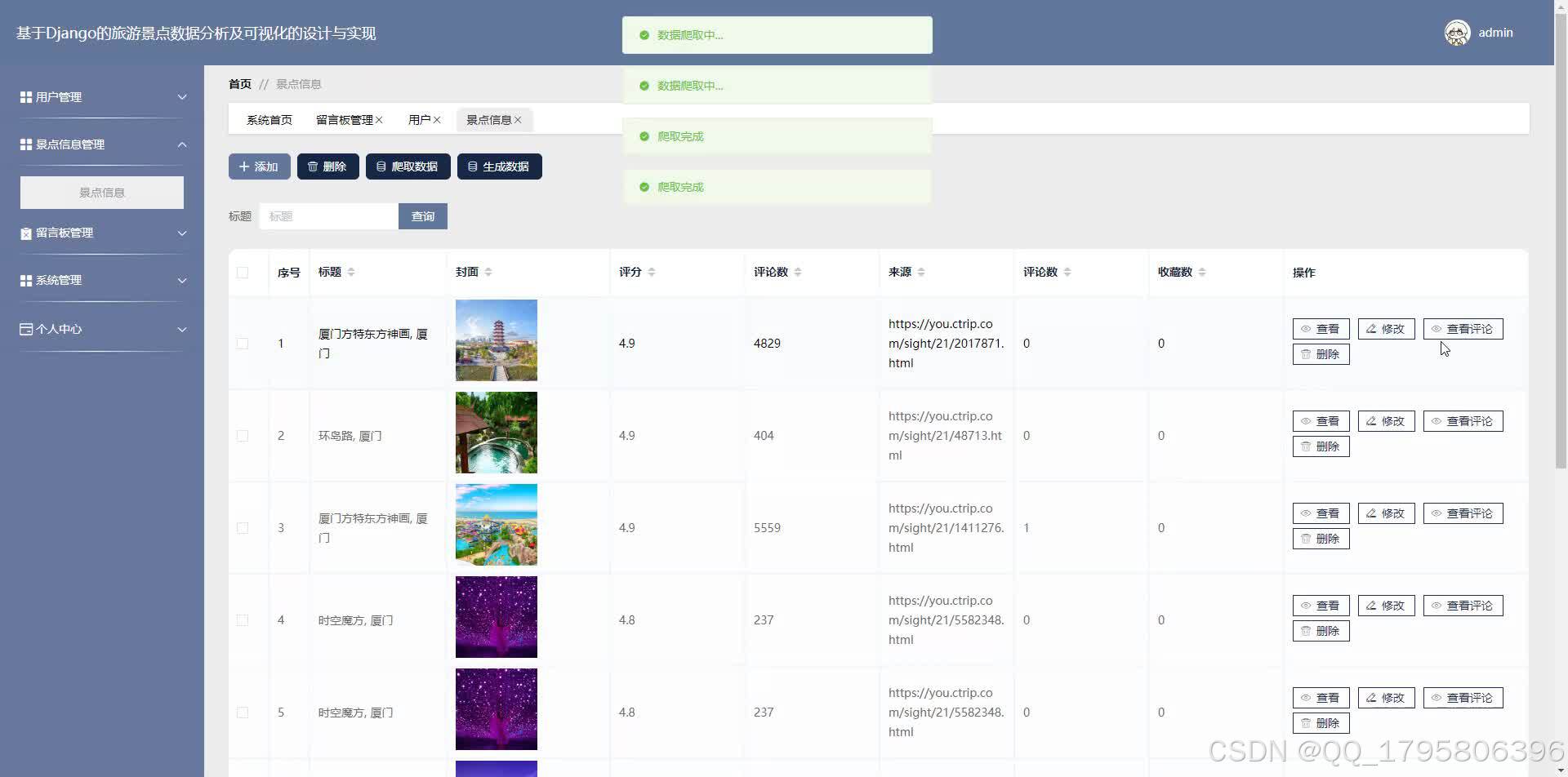The width and height of the screenshot is (1568, 777).
Task: Check the checkbox for row 5
Action: click(243, 713)
